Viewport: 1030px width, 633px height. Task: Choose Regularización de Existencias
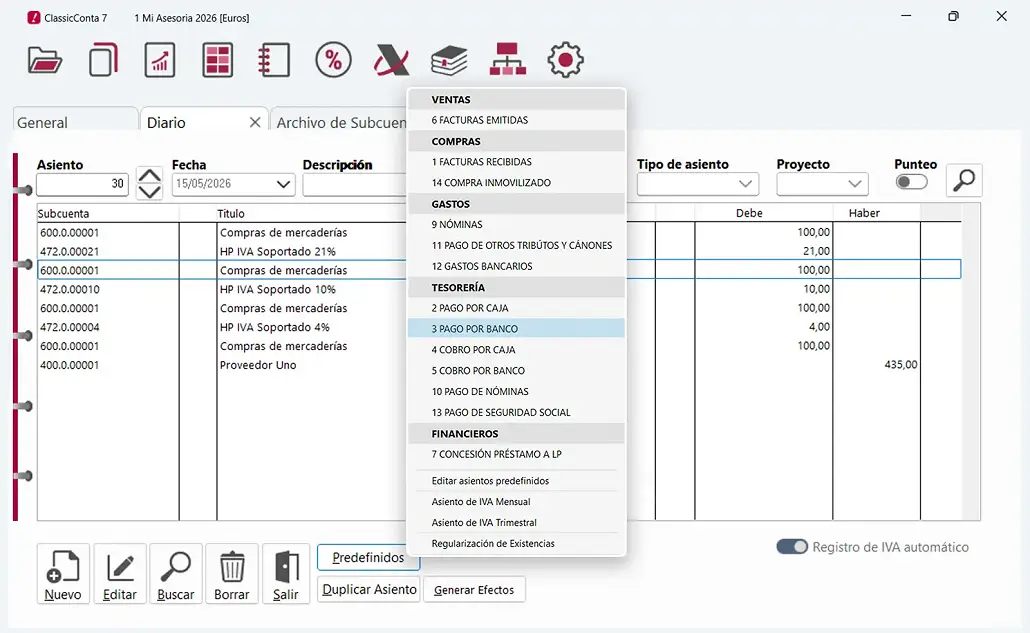[x=516, y=544]
